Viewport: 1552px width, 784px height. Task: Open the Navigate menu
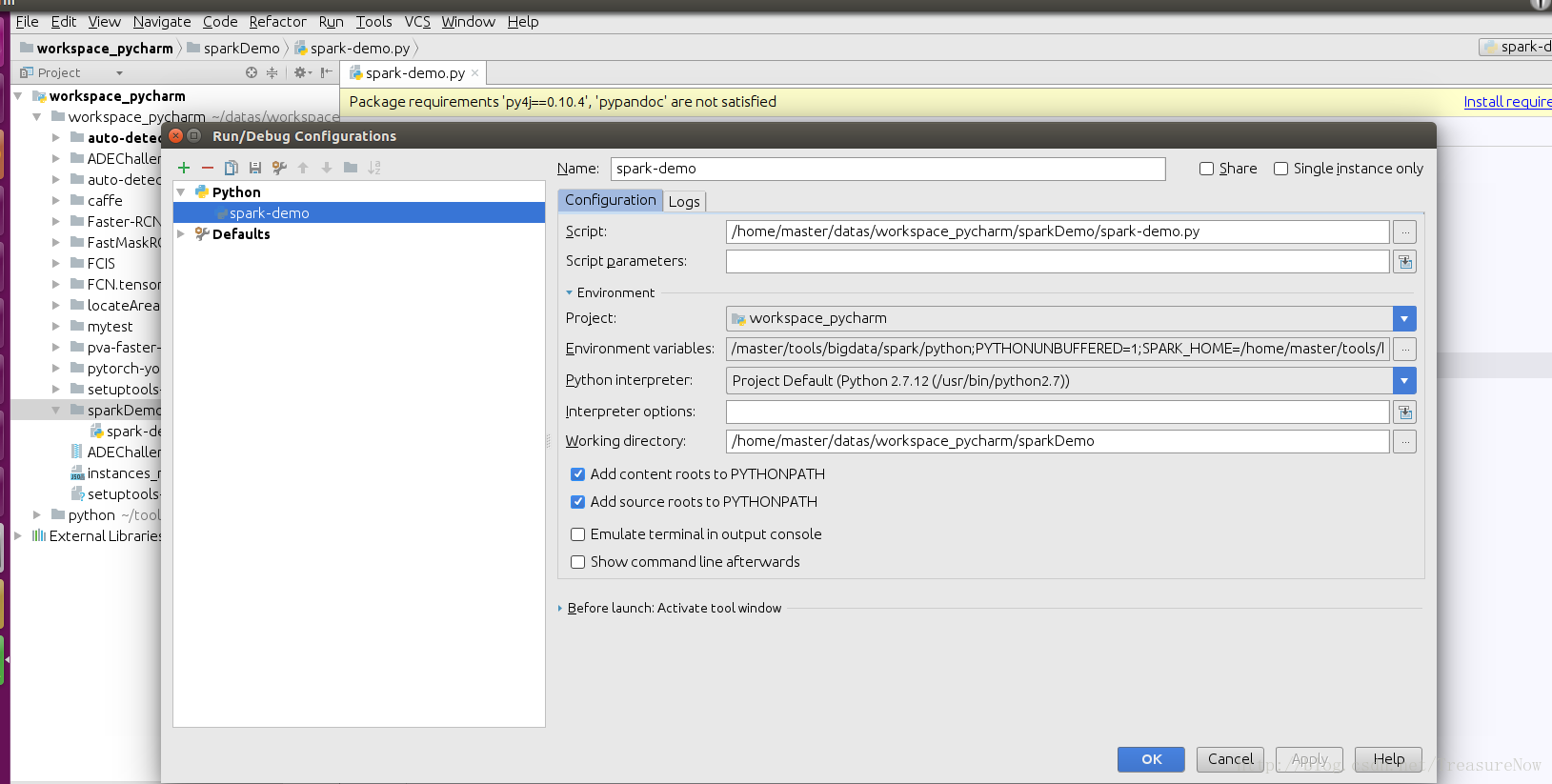tap(162, 21)
